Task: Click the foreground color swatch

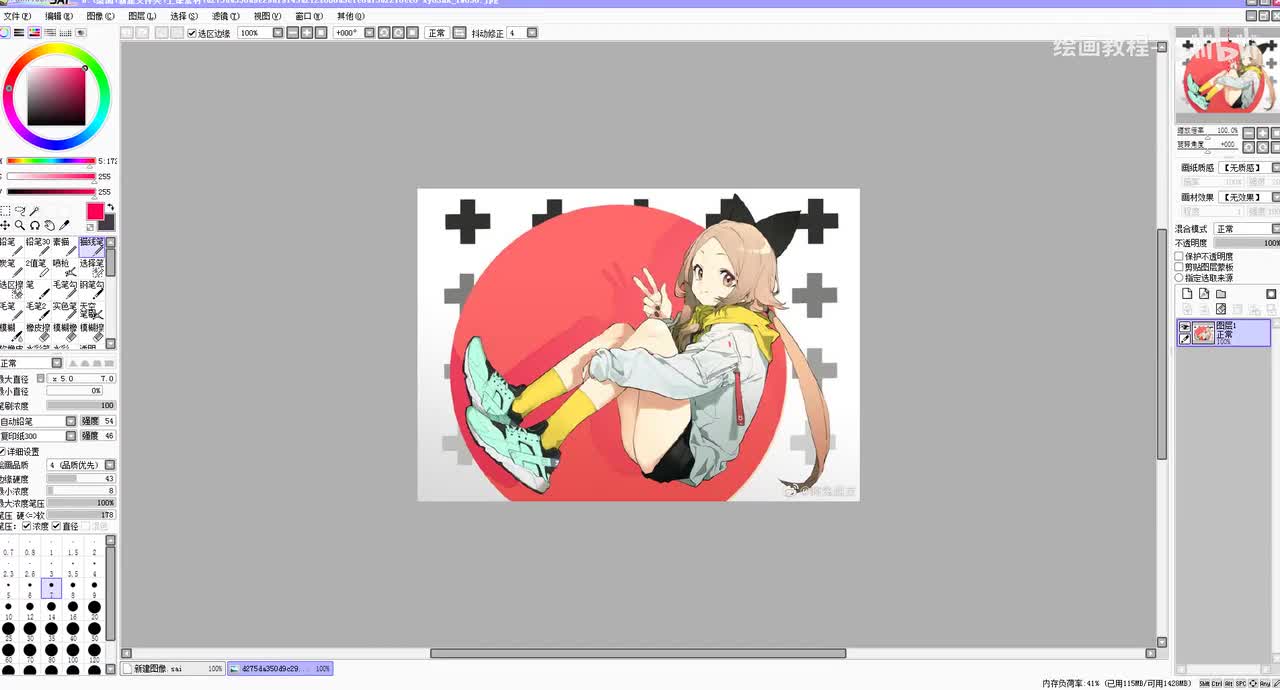Action: click(x=95, y=211)
